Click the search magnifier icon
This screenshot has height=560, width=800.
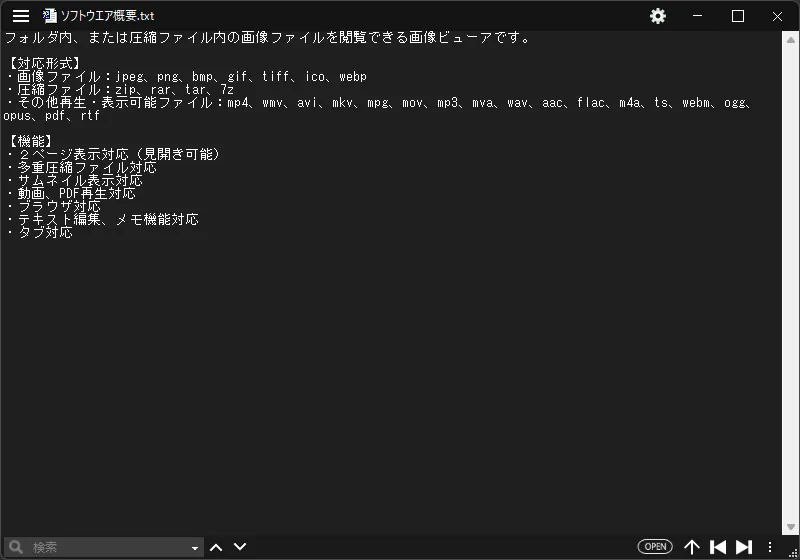(16, 547)
